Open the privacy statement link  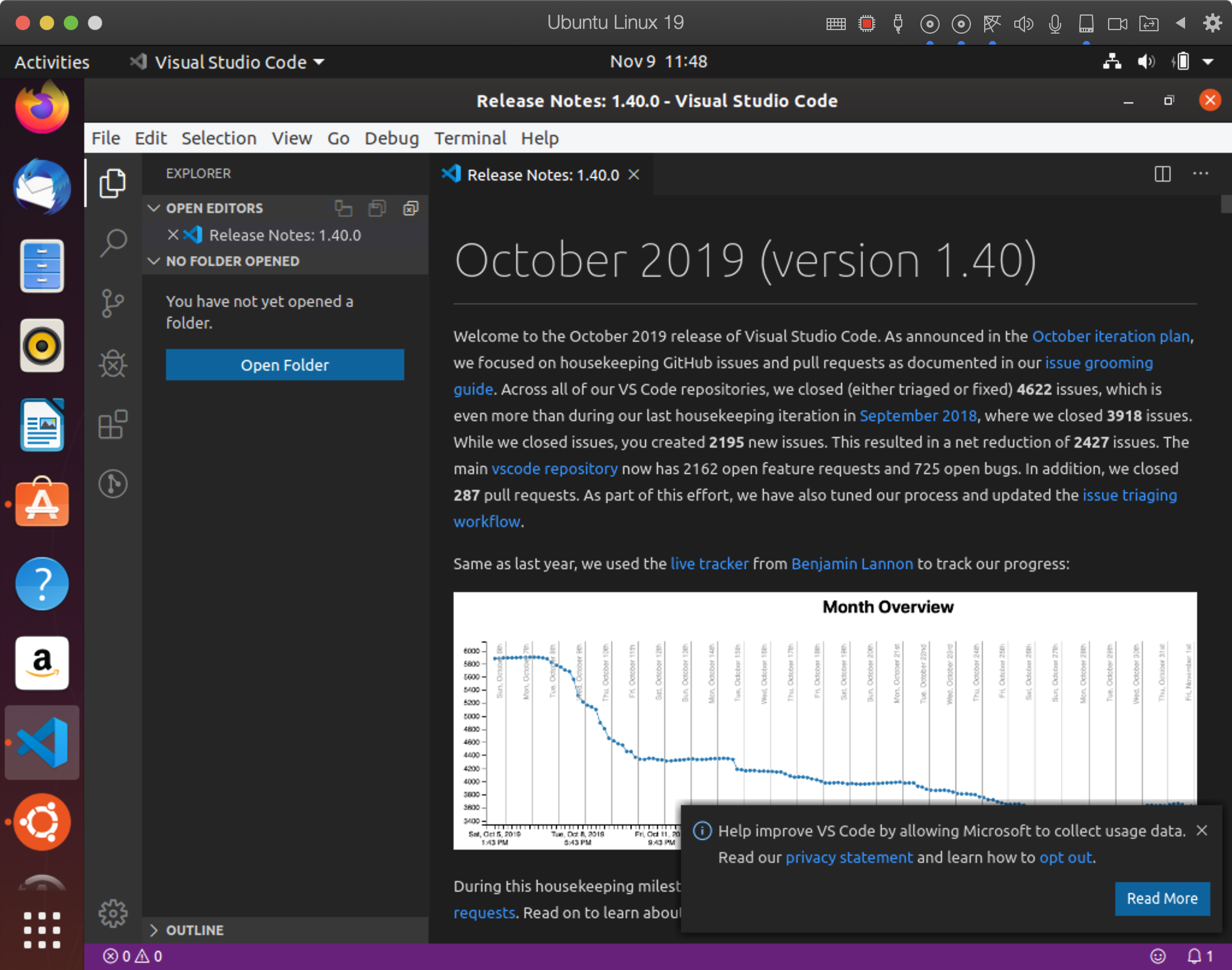(x=849, y=857)
